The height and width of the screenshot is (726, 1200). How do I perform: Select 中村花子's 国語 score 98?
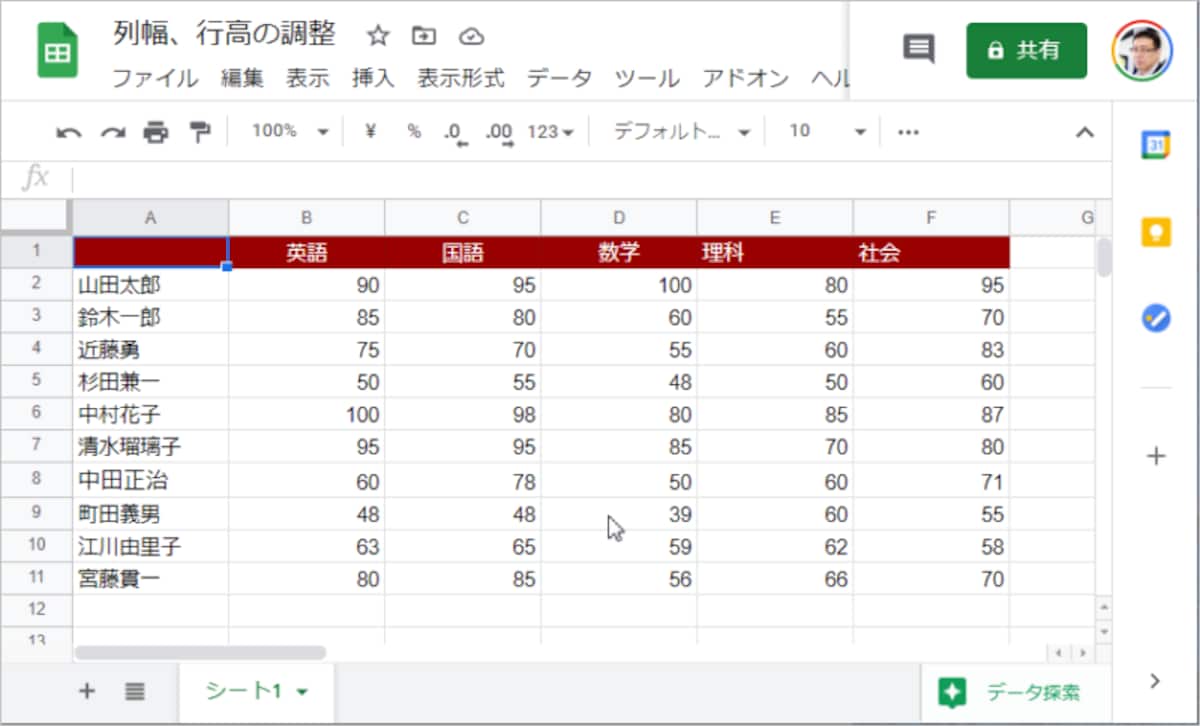pyautogui.click(x=463, y=413)
